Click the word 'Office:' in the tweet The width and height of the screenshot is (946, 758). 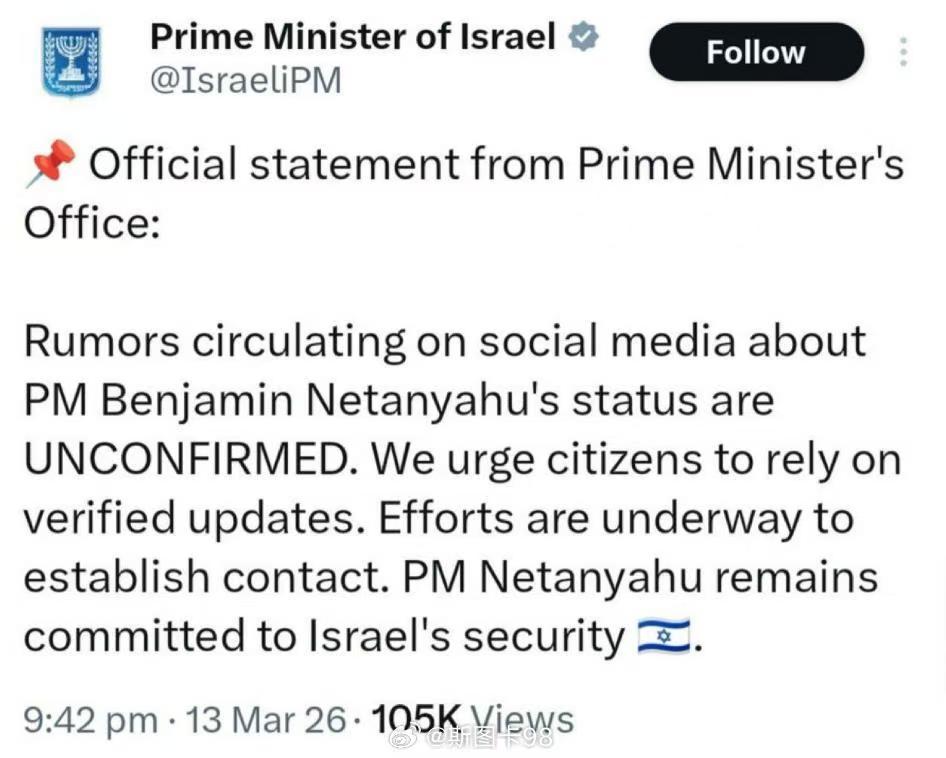click(x=91, y=223)
